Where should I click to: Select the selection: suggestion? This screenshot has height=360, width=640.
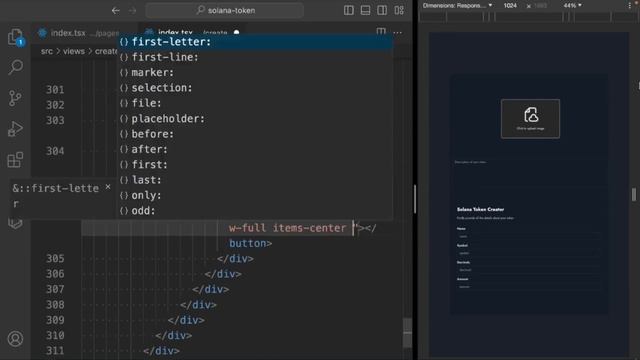click(255, 88)
